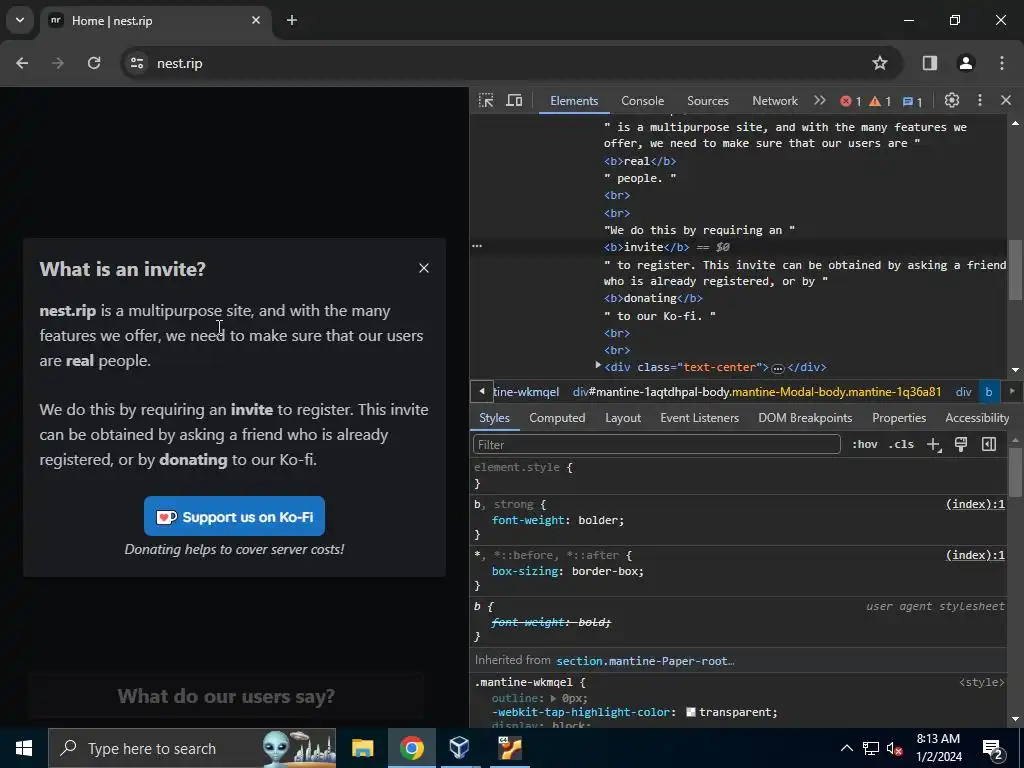Click the blue issues count indicator
The image size is (1024, 768).
click(912, 101)
